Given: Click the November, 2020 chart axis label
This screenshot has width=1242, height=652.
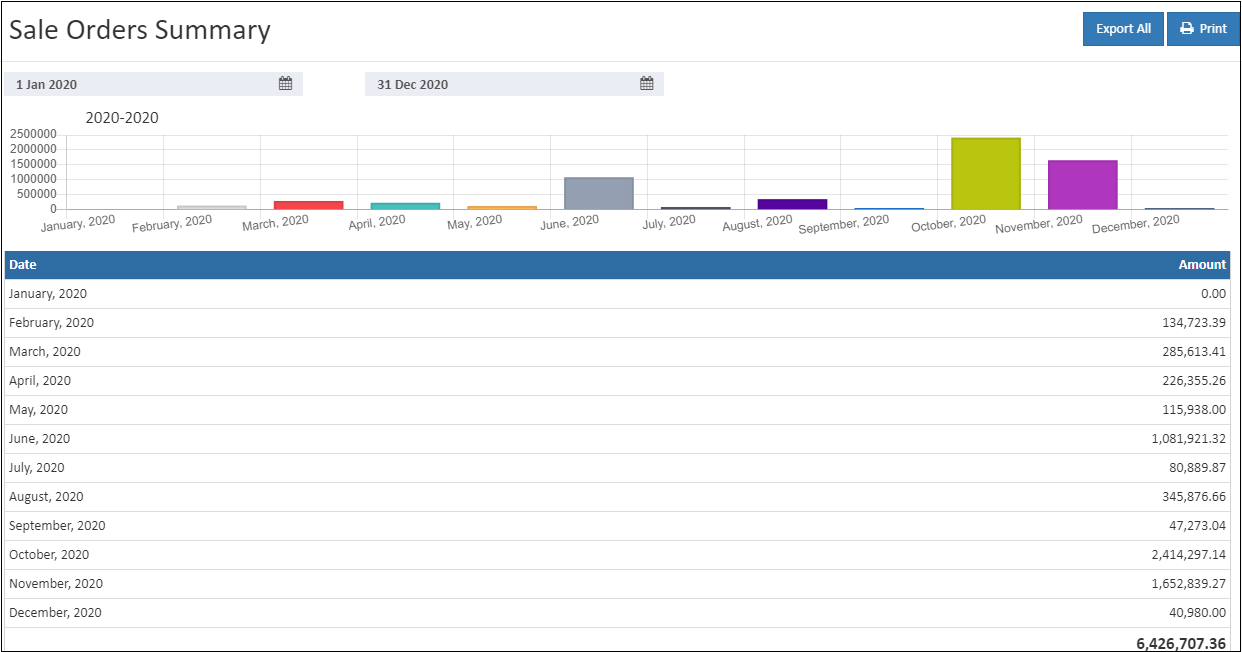Looking at the screenshot, I should (1039, 224).
